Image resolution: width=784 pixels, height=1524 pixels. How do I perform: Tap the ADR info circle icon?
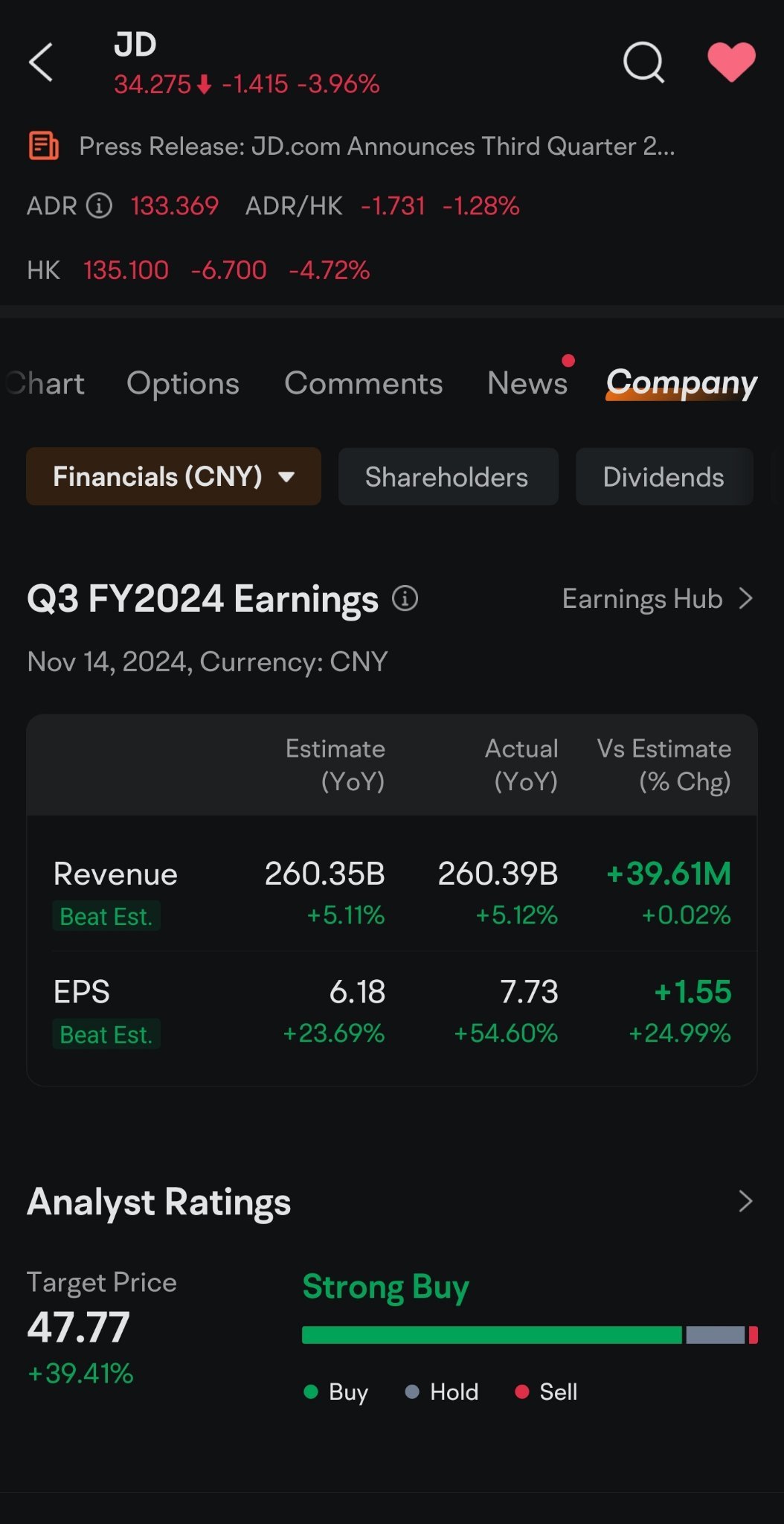click(x=99, y=205)
